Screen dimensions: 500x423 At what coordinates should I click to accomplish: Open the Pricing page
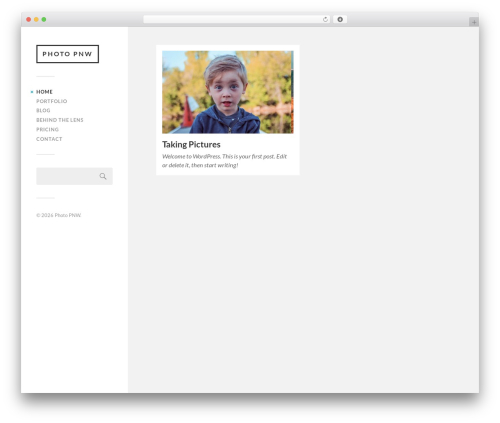(x=47, y=129)
